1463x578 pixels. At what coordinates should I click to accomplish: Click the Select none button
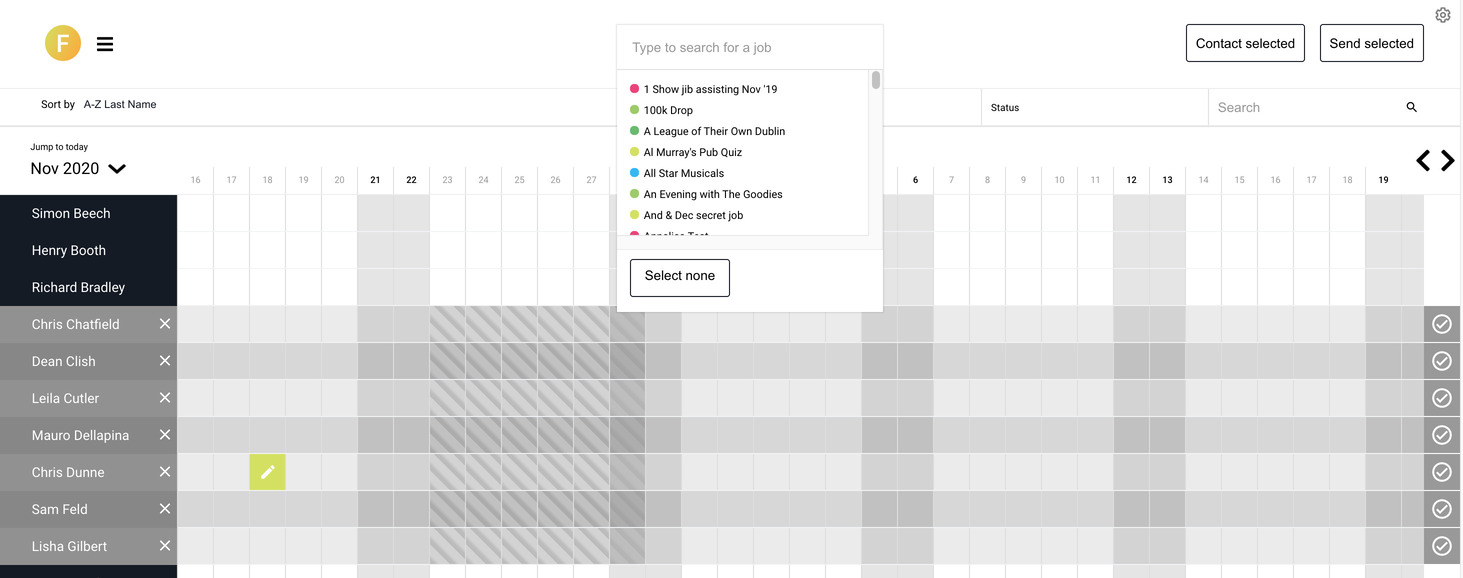click(x=679, y=277)
